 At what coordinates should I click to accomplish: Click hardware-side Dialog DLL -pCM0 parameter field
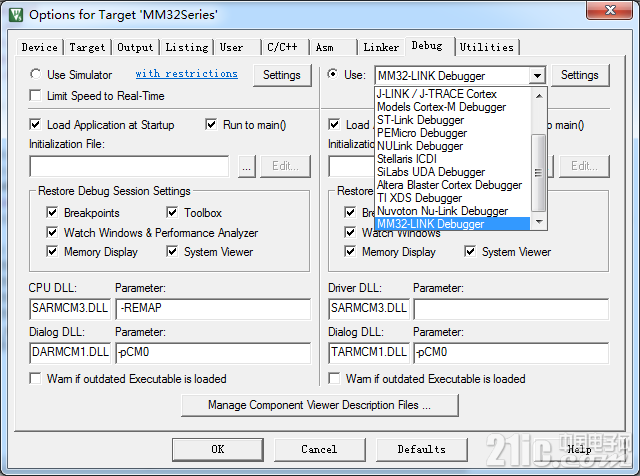(x=511, y=352)
